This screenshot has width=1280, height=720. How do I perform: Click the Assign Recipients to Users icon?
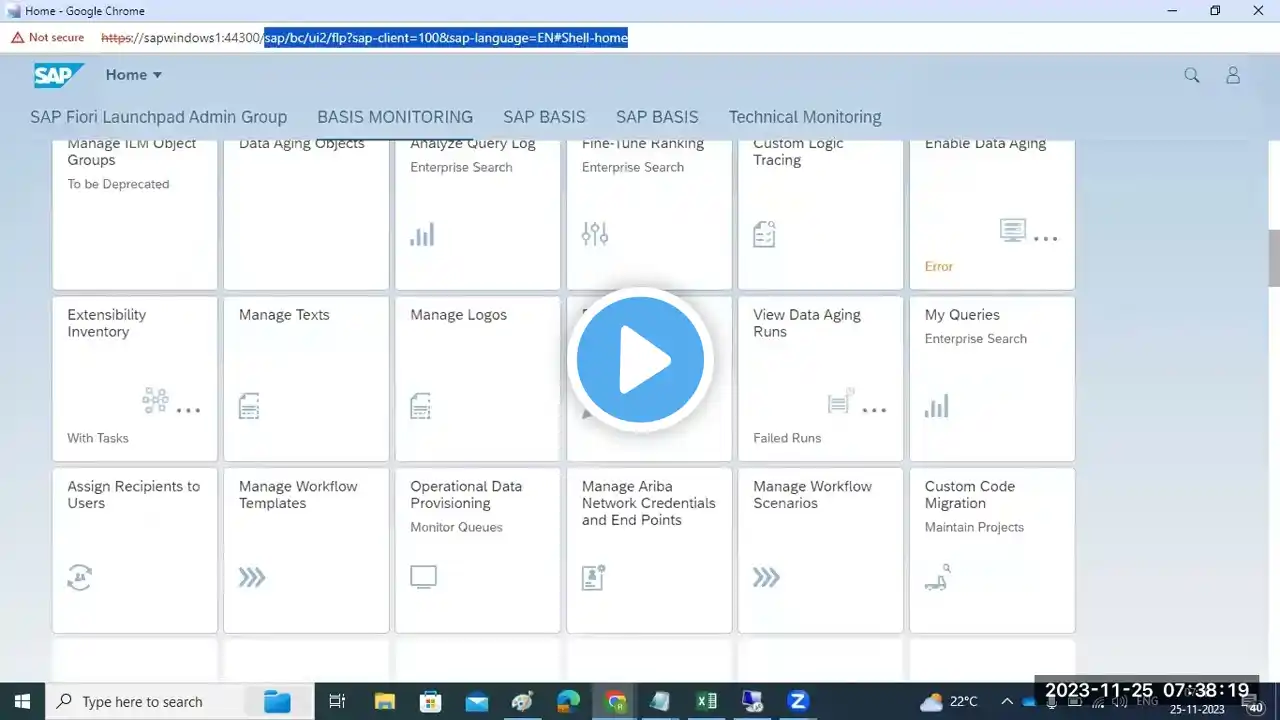(79, 577)
